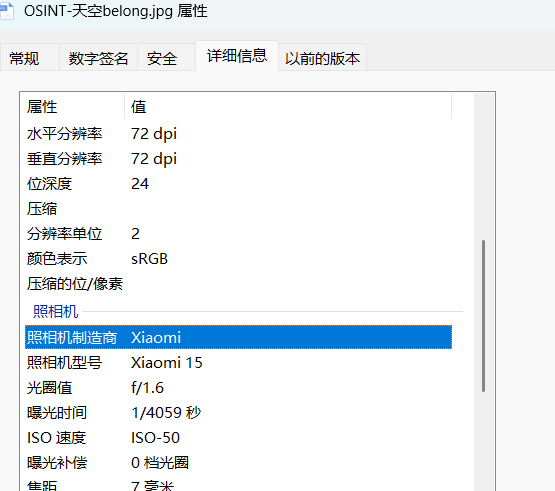Select the 曝光时间 row

click(238, 413)
